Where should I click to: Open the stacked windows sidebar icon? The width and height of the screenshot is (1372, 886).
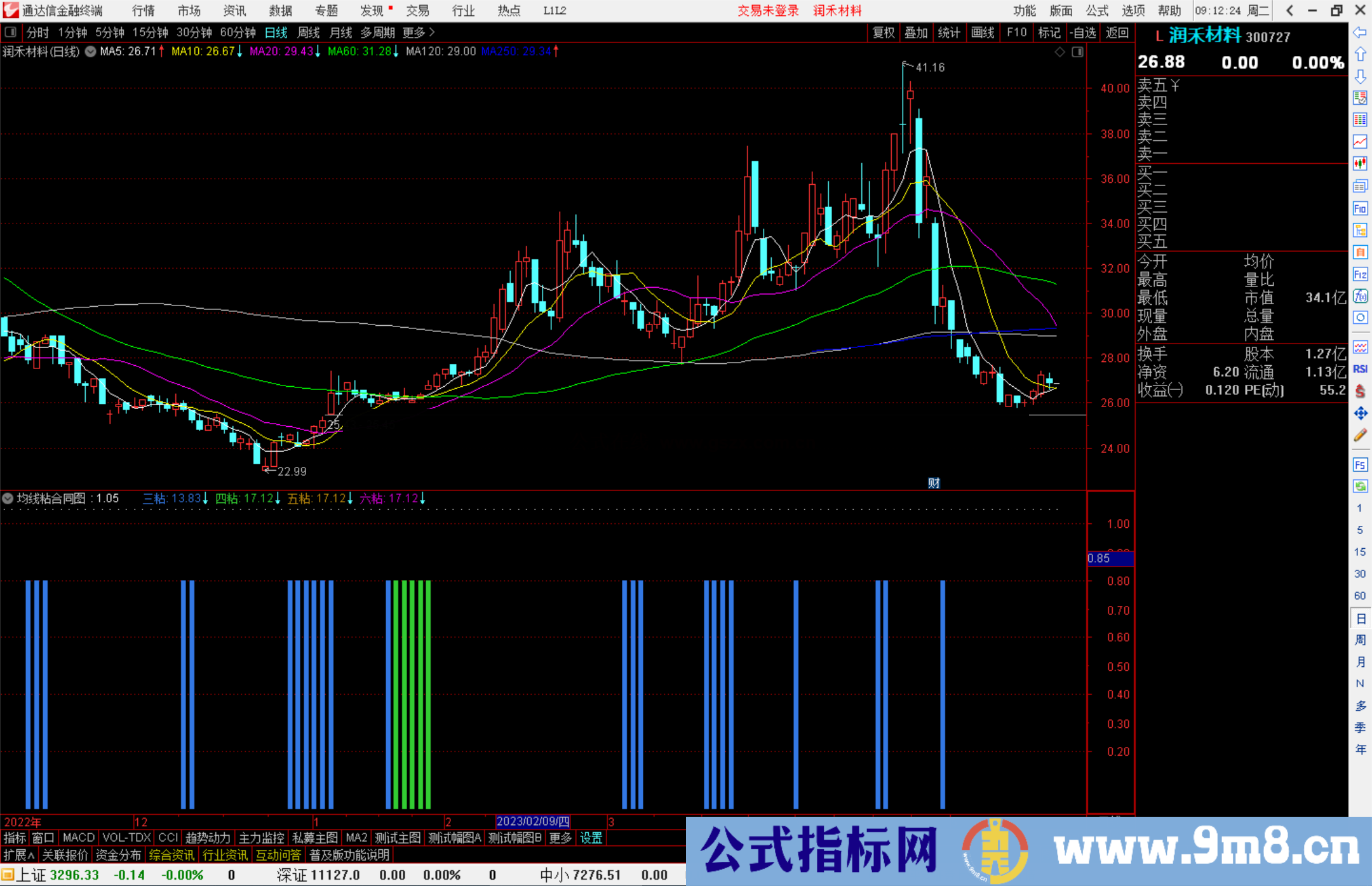1360,186
